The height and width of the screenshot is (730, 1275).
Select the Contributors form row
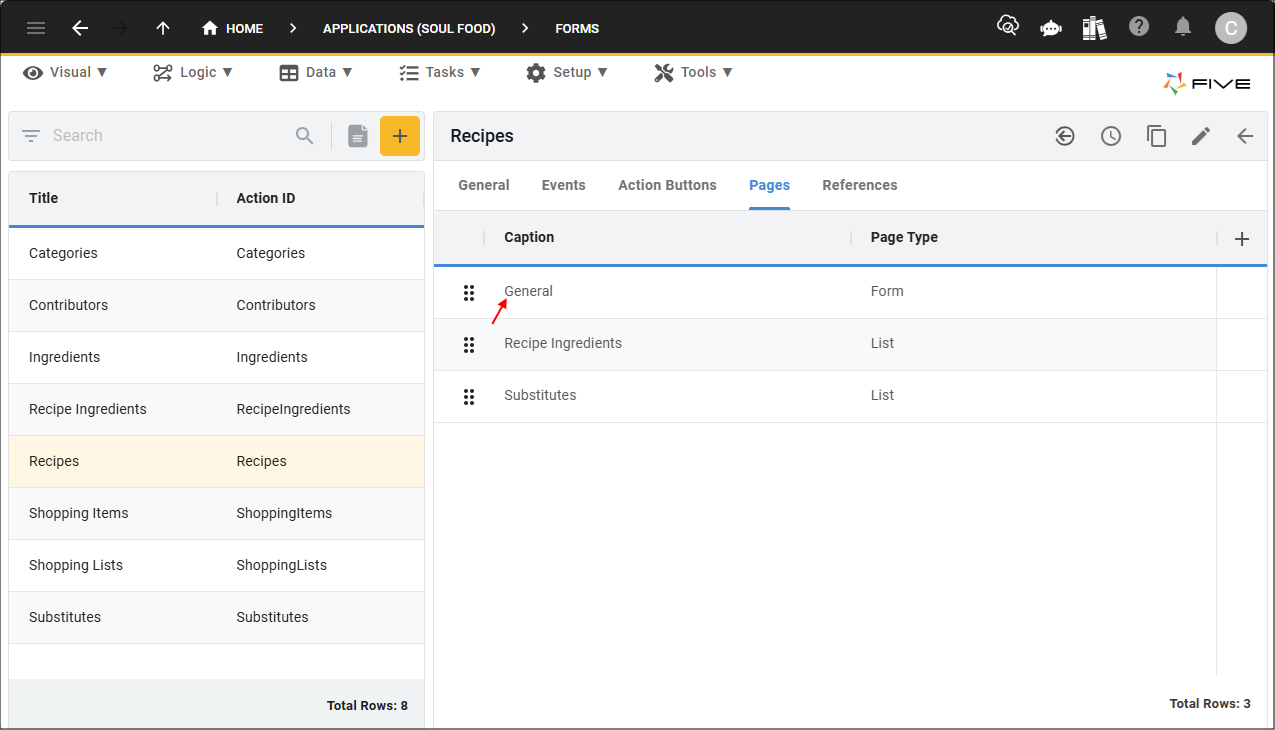click(216, 305)
